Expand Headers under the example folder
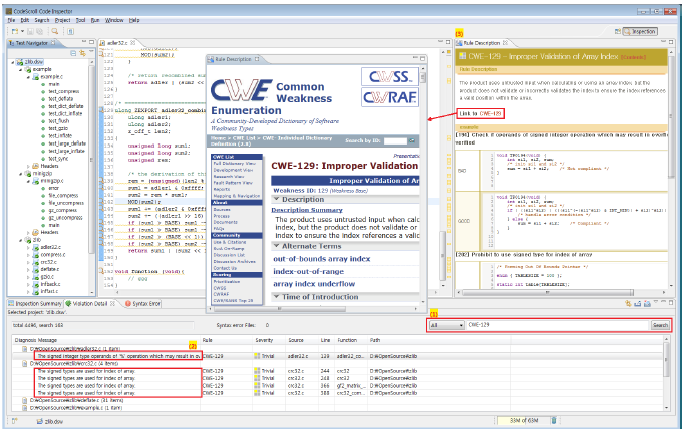The height and width of the screenshot is (429, 683). pyautogui.click(x=28, y=166)
